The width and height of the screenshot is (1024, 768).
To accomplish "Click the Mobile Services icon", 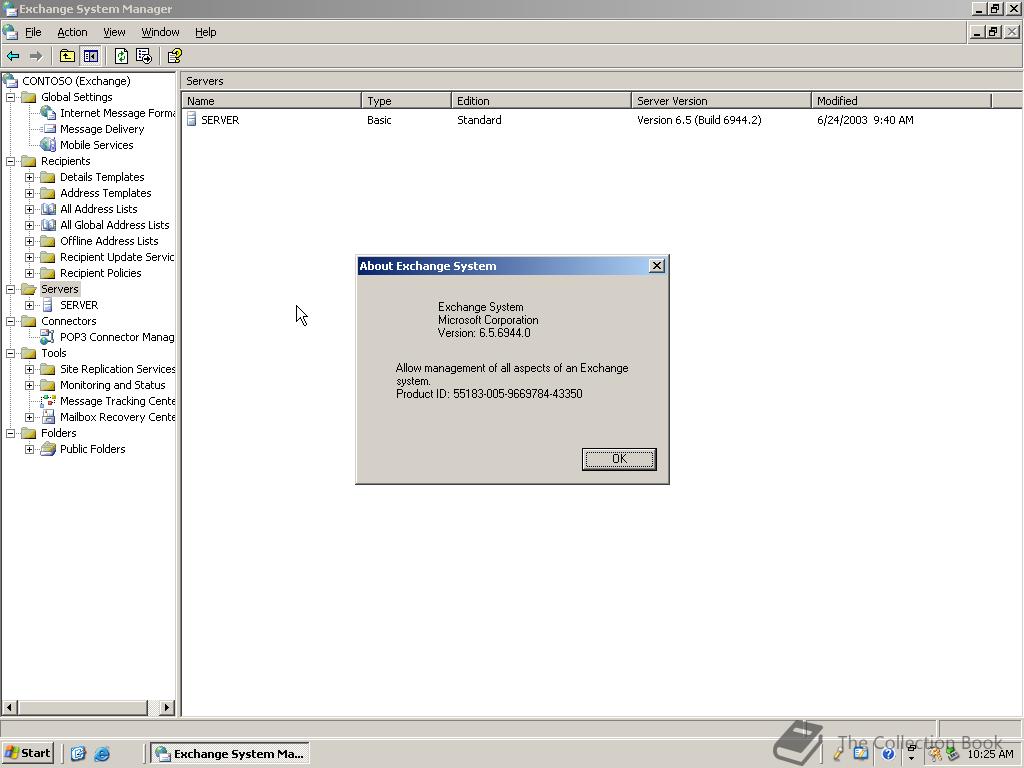I will click(48, 145).
